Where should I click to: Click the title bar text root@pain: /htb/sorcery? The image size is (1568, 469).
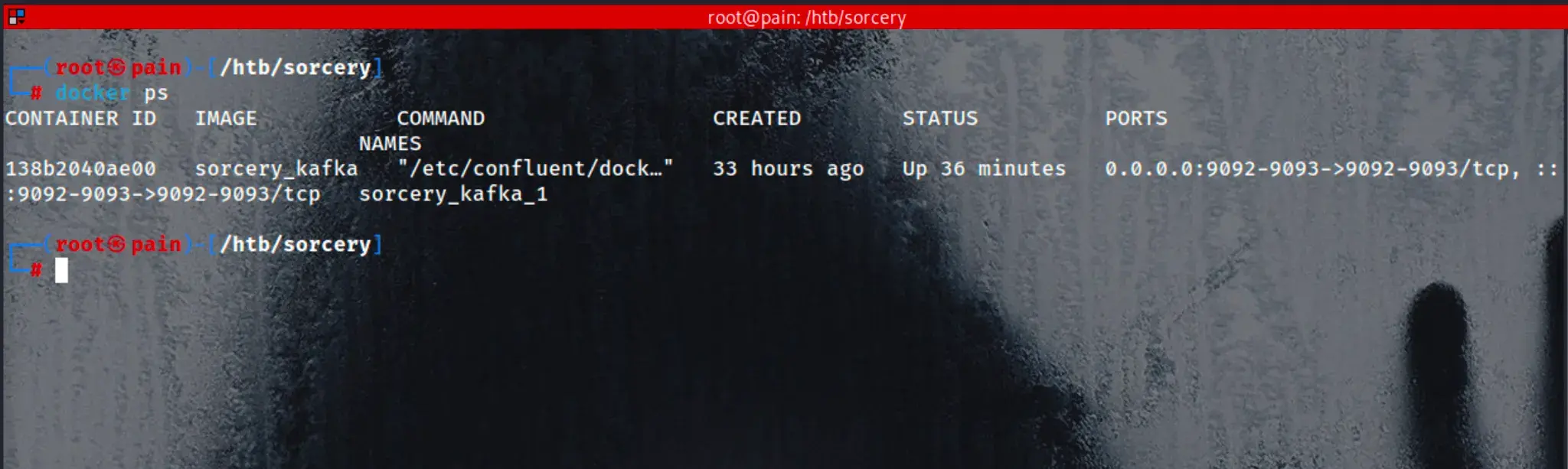(x=806, y=17)
